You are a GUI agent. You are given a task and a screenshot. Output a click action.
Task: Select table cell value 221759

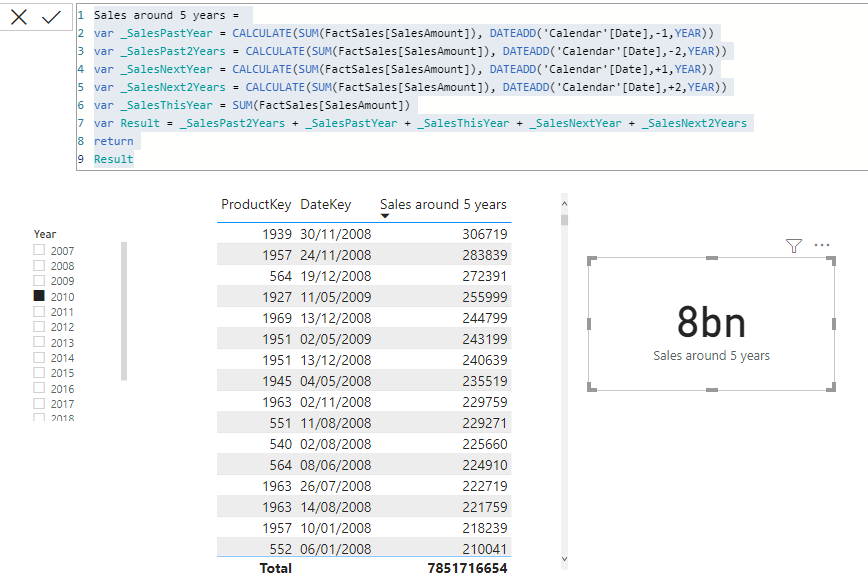[485, 508]
